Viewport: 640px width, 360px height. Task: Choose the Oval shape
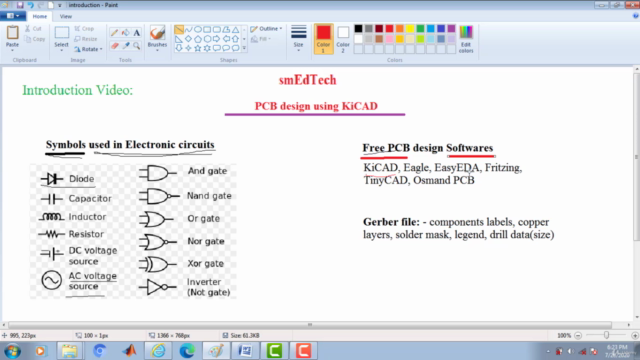tap(198, 30)
